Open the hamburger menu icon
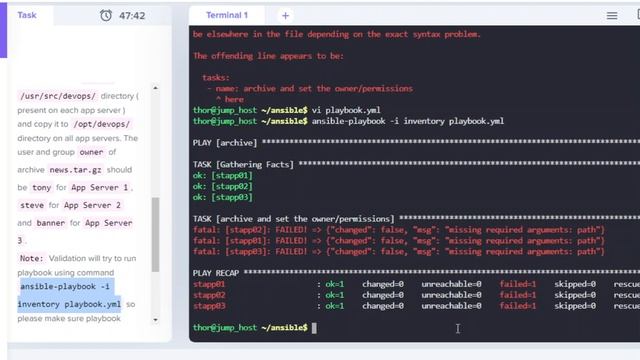The height and width of the screenshot is (360, 640). coord(611,16)
